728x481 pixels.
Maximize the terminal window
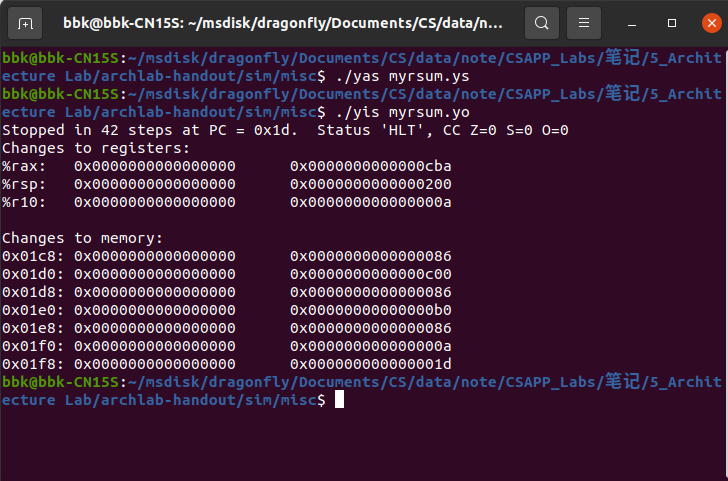pyautogui.click(x=672, y=22)
